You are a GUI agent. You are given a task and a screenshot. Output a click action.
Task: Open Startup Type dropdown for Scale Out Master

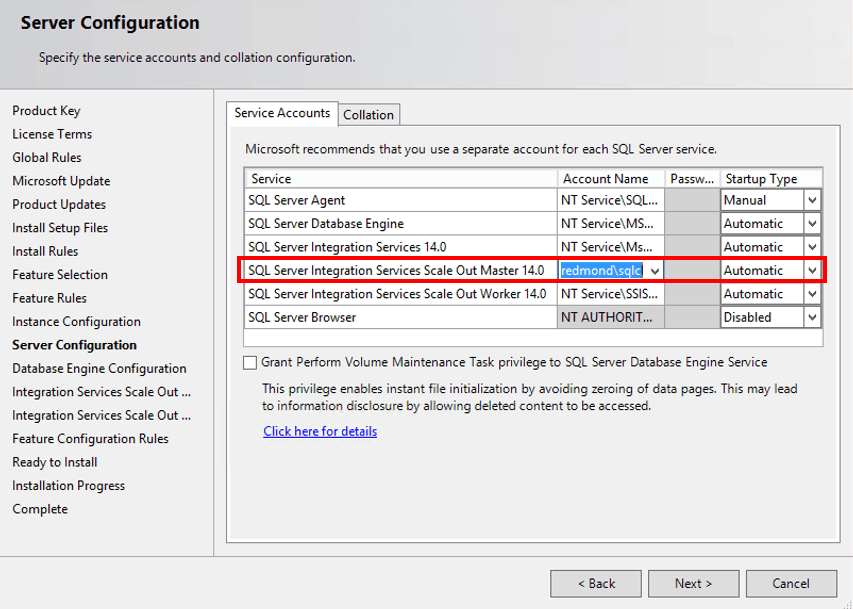pyautogui.click(x=812, y=270)
